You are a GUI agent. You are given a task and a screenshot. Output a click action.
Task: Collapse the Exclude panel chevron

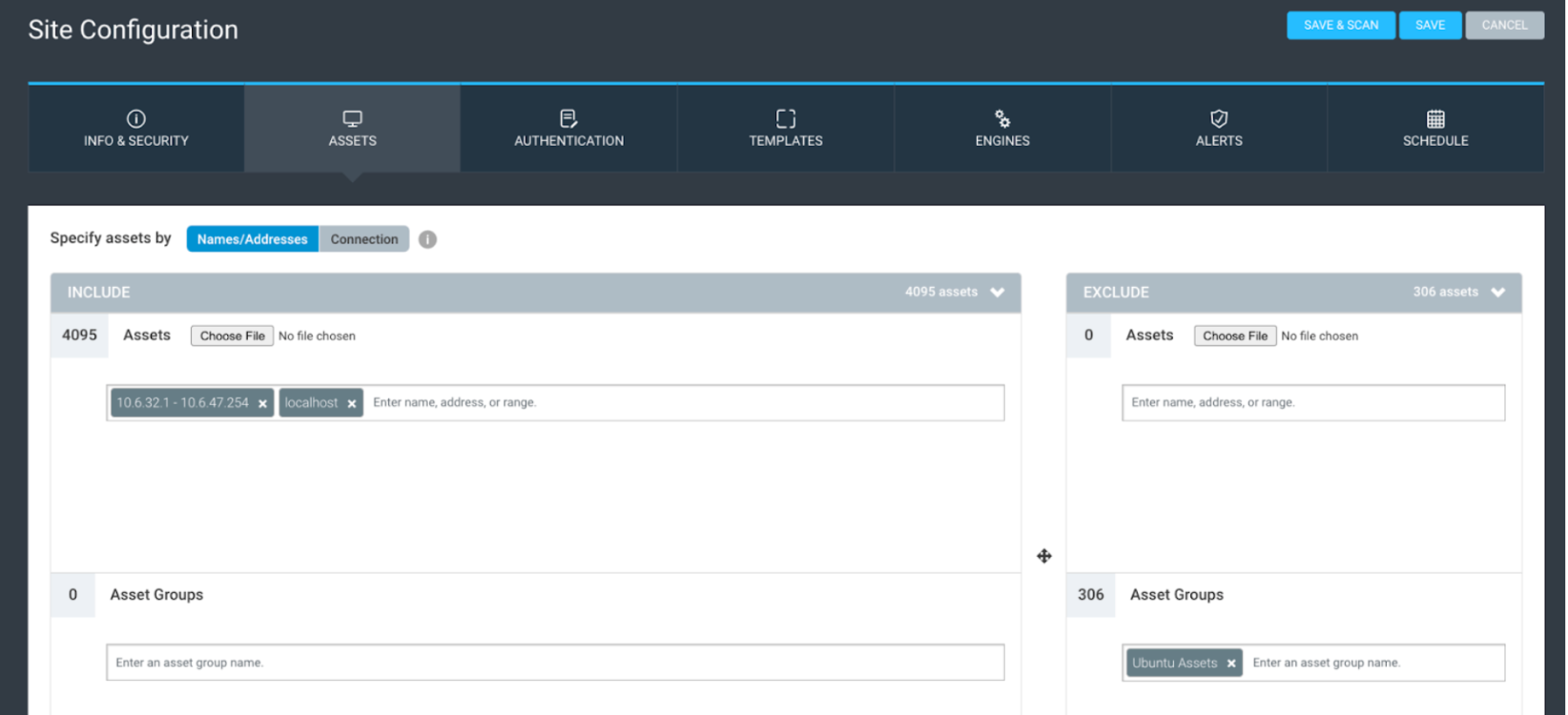(1497, 293)
